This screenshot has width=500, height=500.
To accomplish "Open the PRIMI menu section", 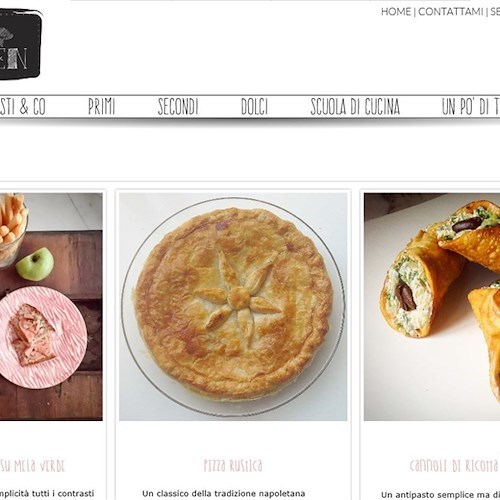I will point(102,107).
